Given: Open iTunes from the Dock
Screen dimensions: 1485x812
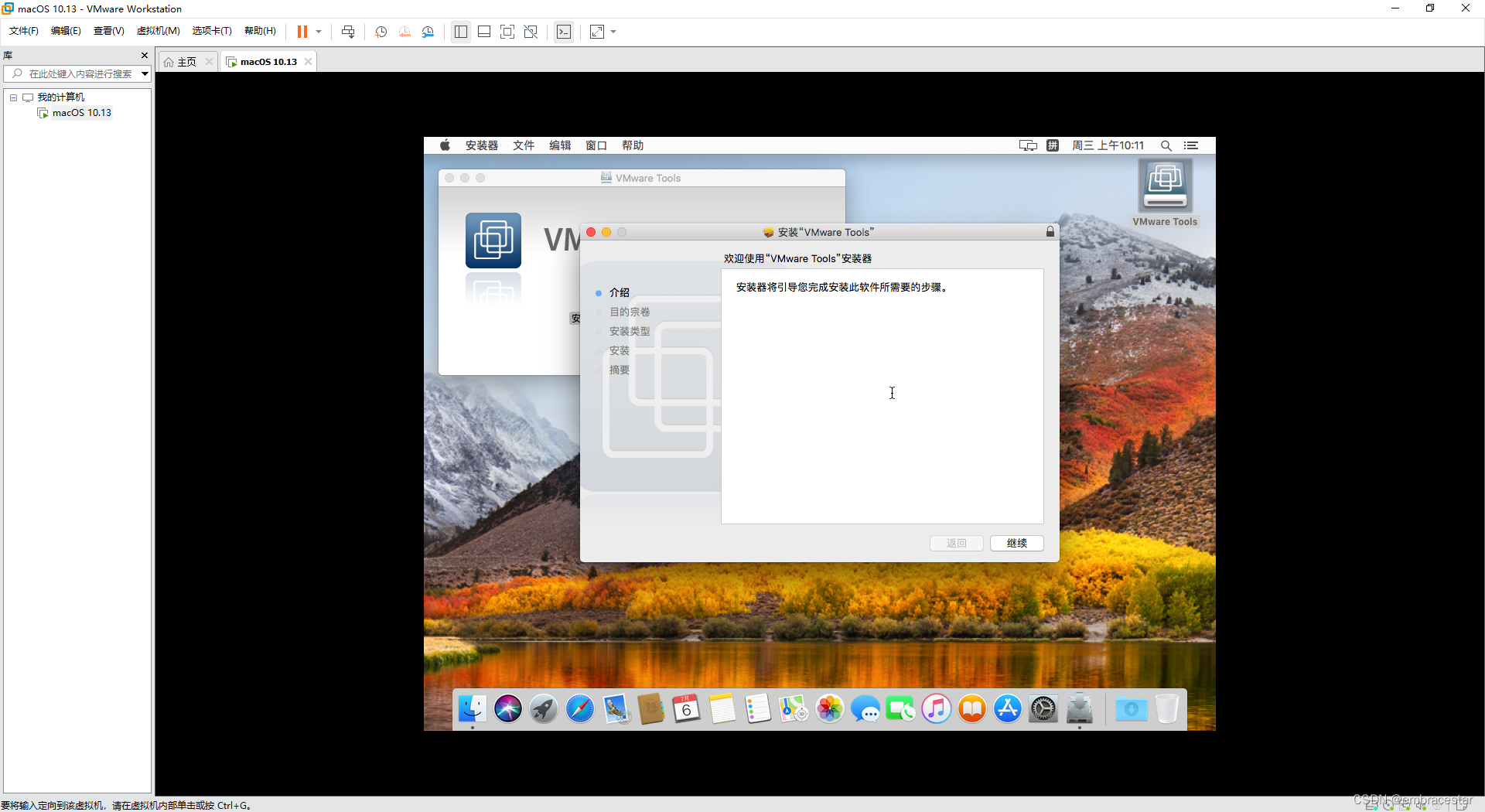Looking at the screenshot, I should (936, 708).
